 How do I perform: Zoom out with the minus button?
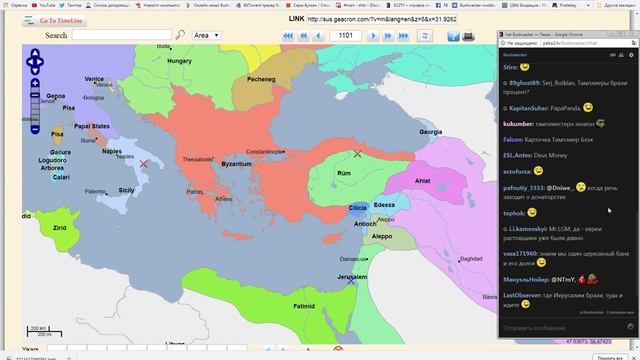tap(35, 130)
